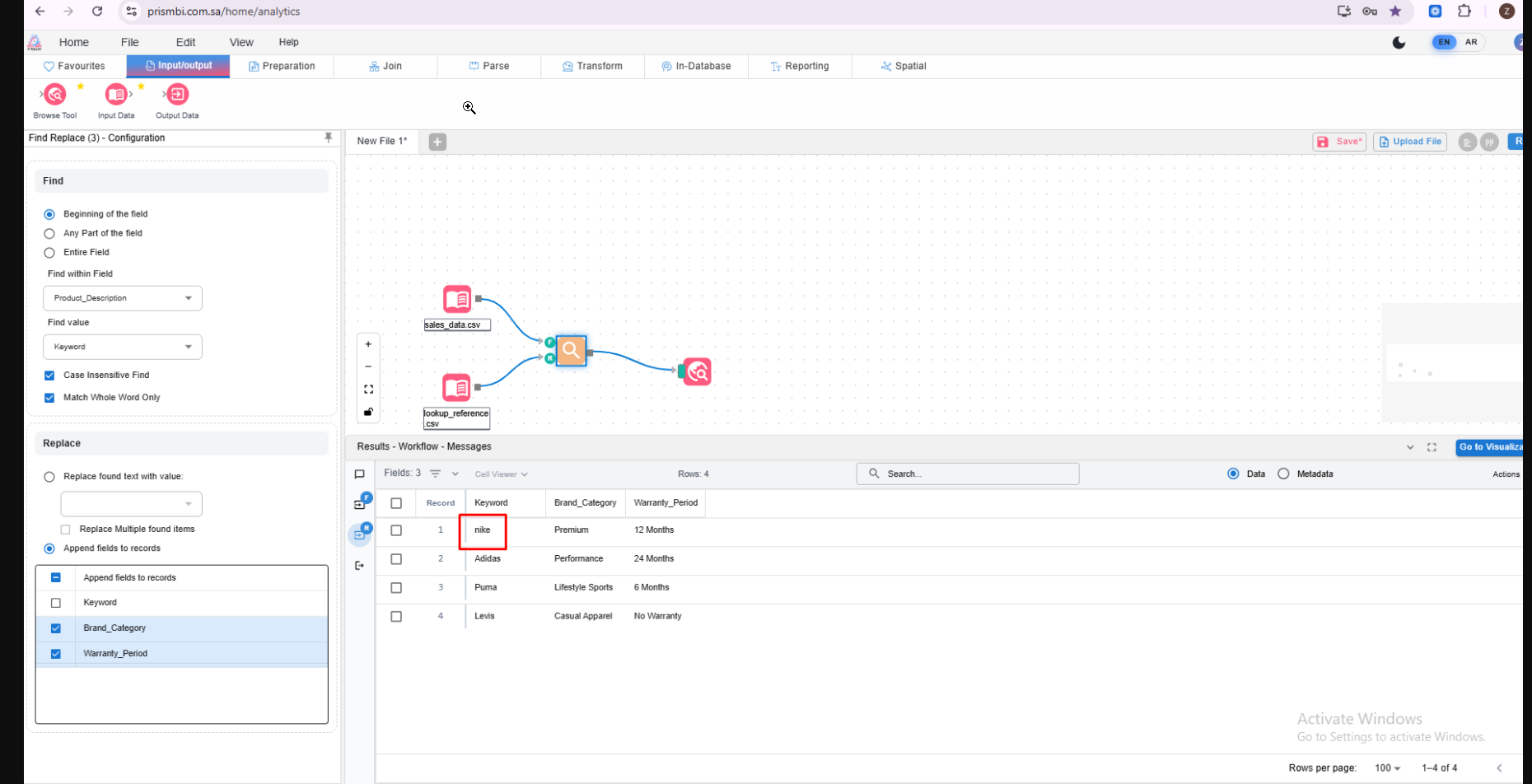Uncheck Case Insensitive Find

click(49, 376)
